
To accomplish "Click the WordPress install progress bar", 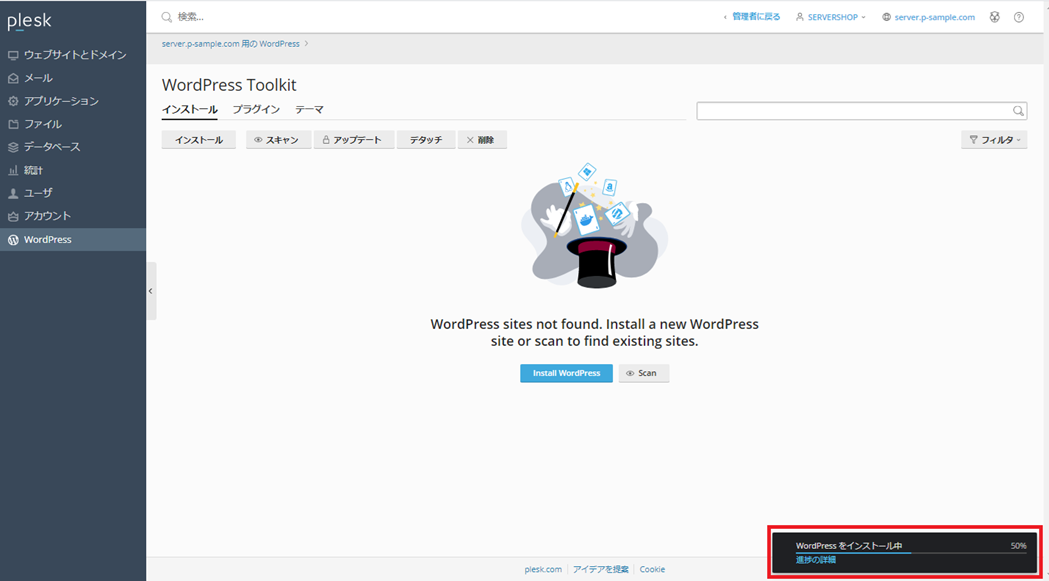I will [910, 553].
